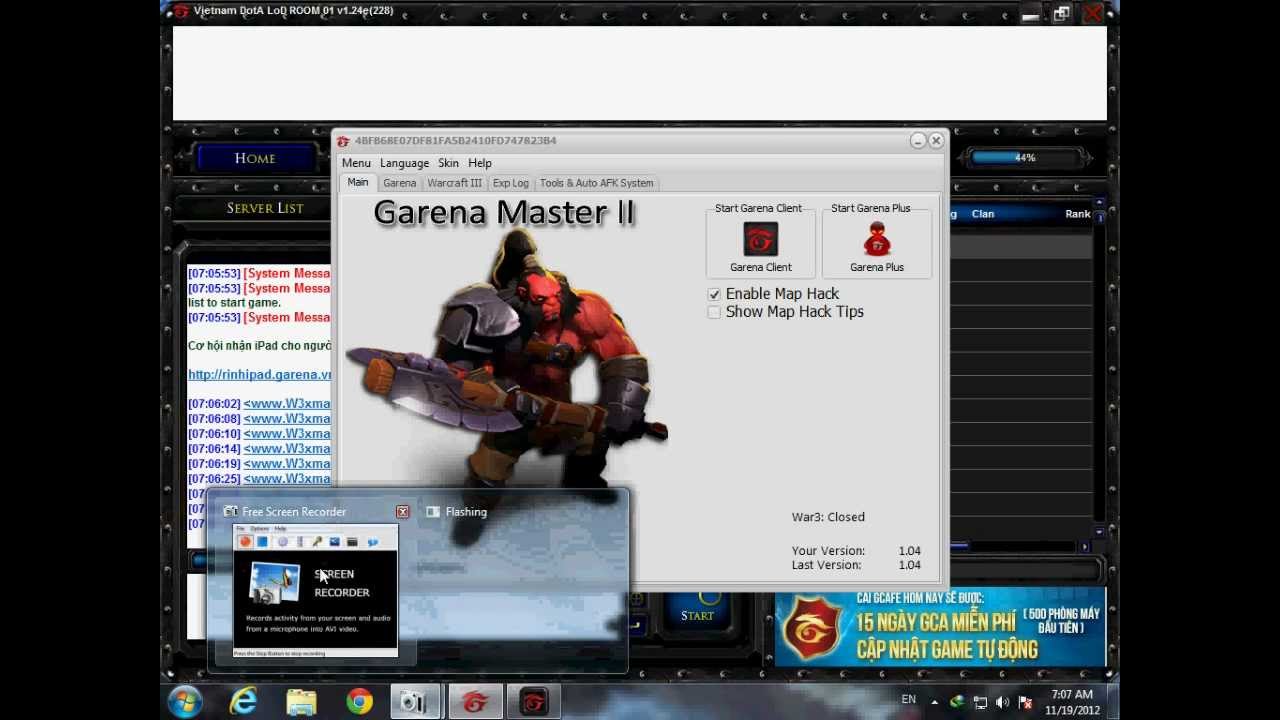Enable Show Map Hack Tips checkbox
Screen dimensions: 1280x720
[714, 312]
